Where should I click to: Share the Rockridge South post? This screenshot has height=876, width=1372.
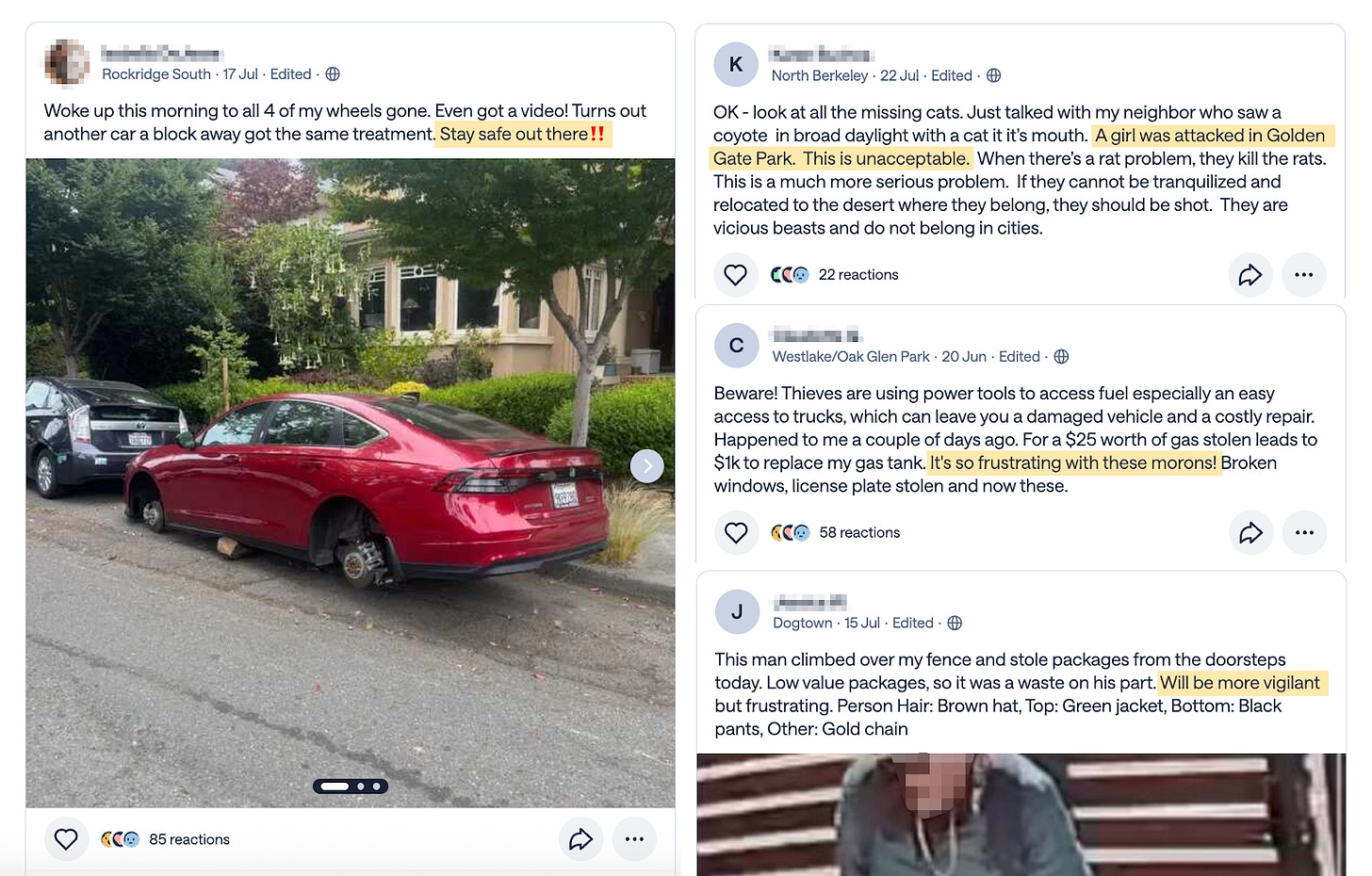pyautogui.click(x=581, y=838)
